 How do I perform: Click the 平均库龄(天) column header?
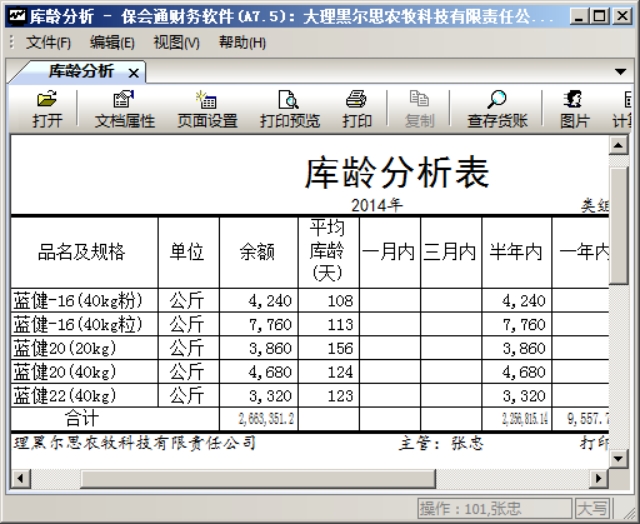tap(329, 252)
